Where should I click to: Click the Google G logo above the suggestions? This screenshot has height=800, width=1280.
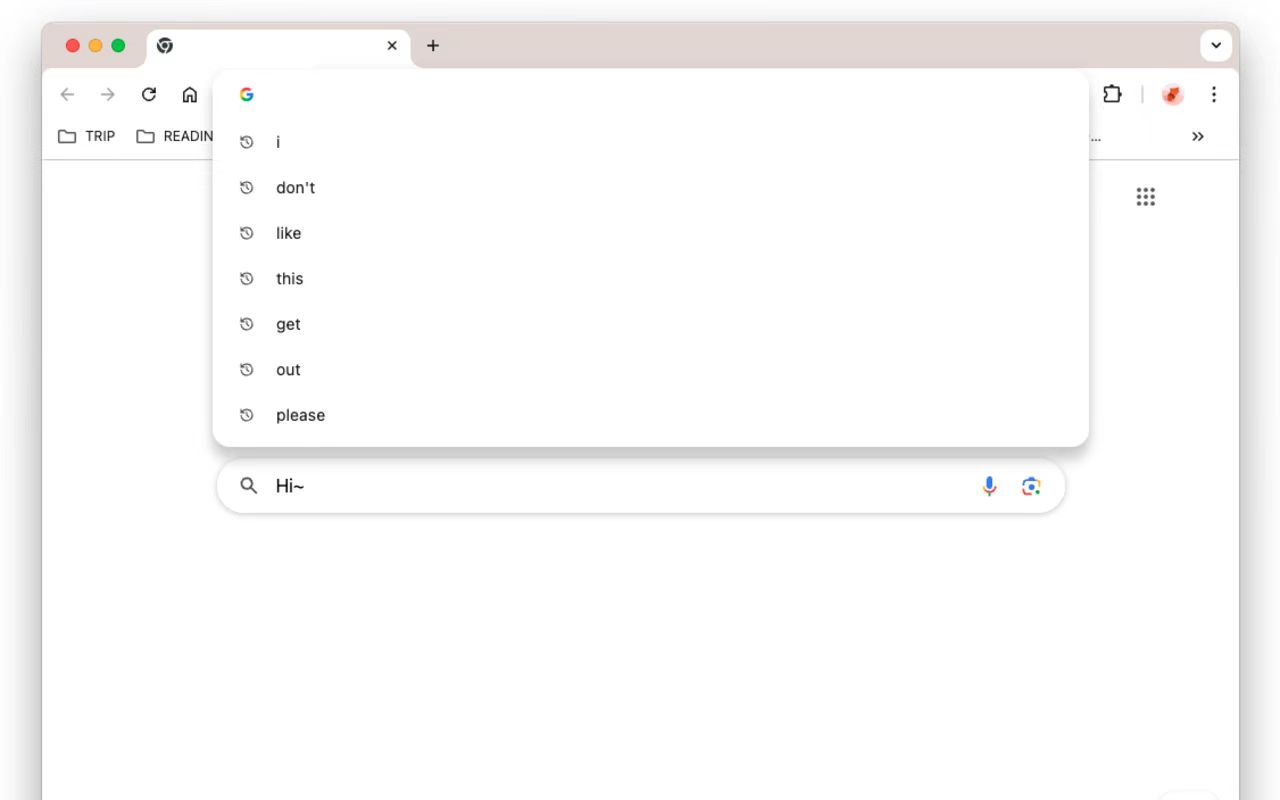[x=246, y=93]
